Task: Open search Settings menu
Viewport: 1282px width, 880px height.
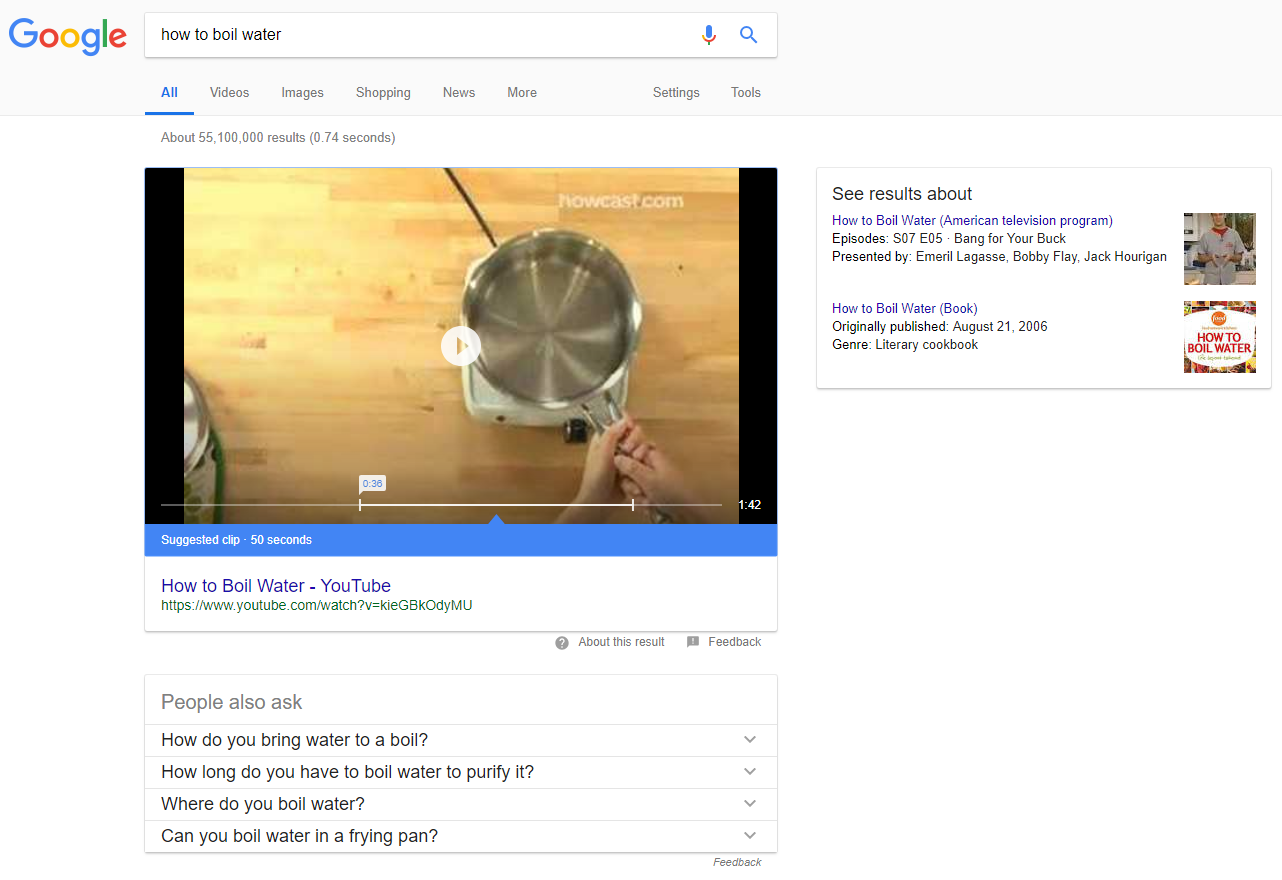Action: point(676,92)
